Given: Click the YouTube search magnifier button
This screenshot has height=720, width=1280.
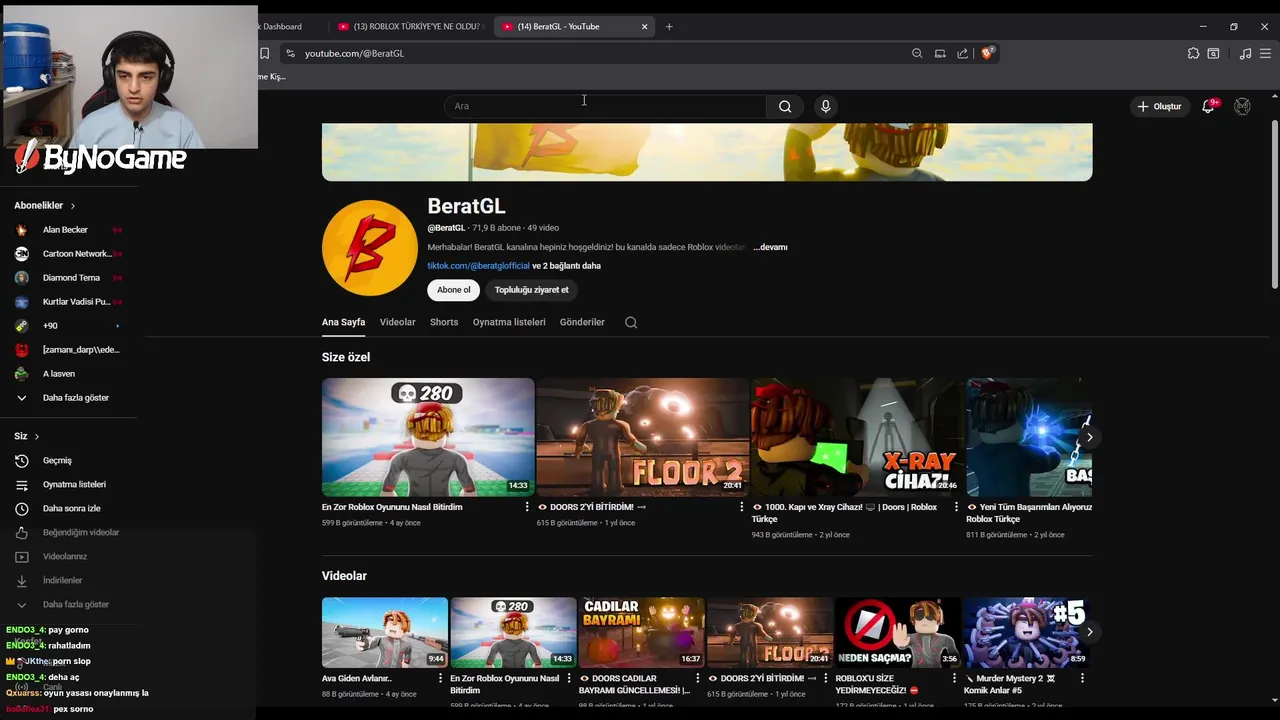Looking at the screenshot, I should click(x=785, y=106).
